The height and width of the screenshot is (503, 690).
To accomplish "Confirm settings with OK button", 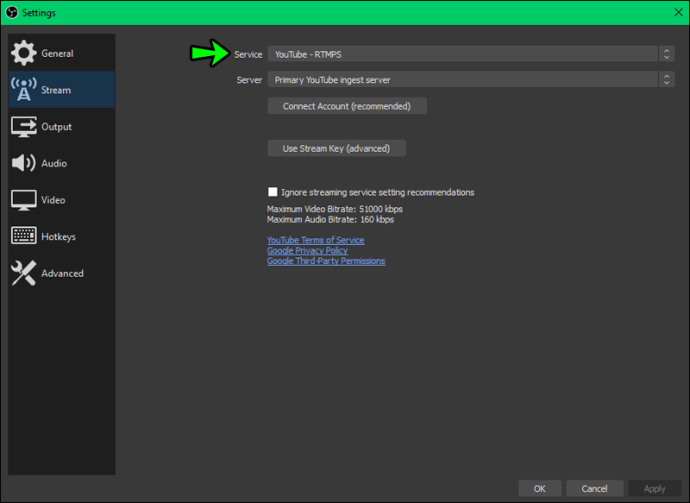I will point(540,488).
